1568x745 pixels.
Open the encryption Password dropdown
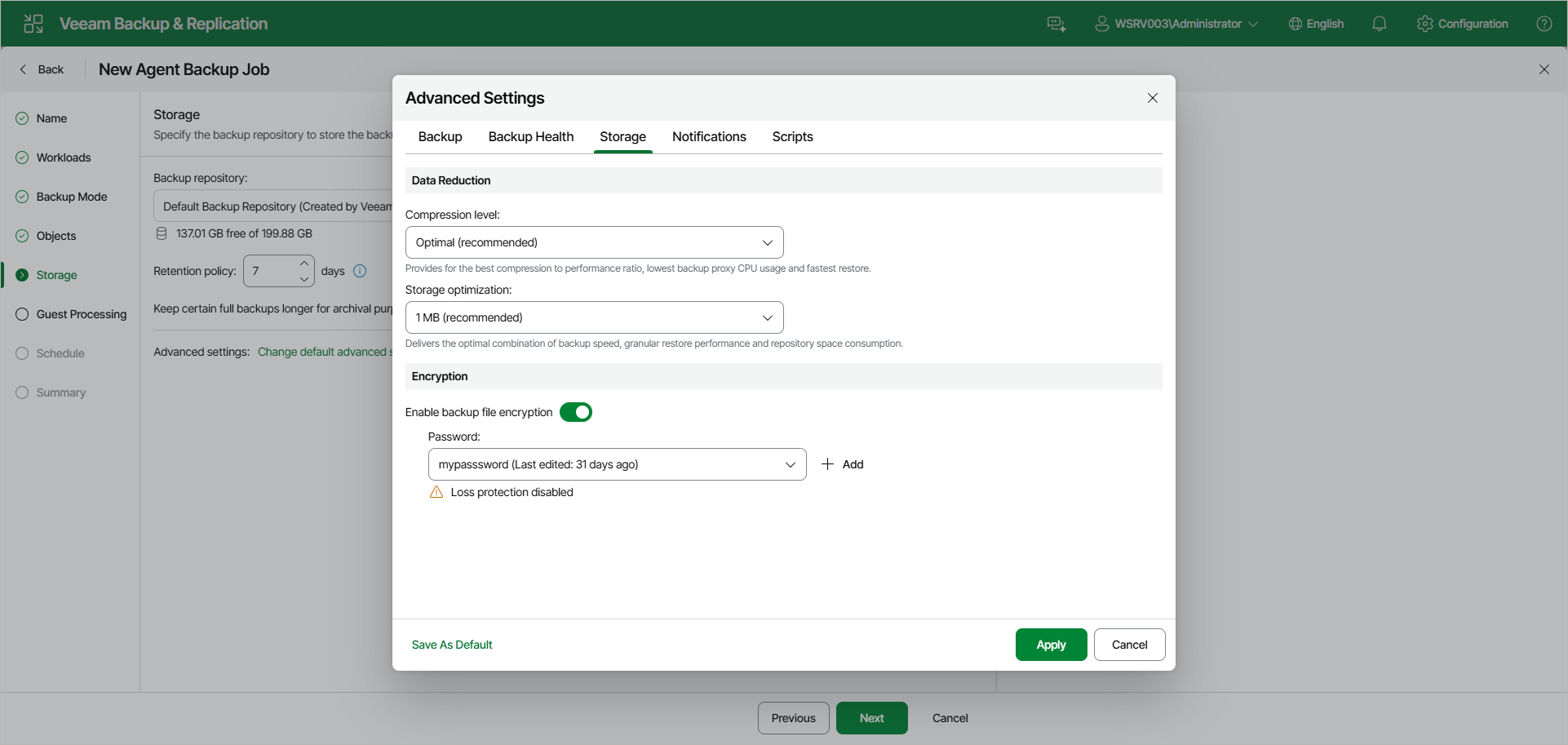point(618,464)
